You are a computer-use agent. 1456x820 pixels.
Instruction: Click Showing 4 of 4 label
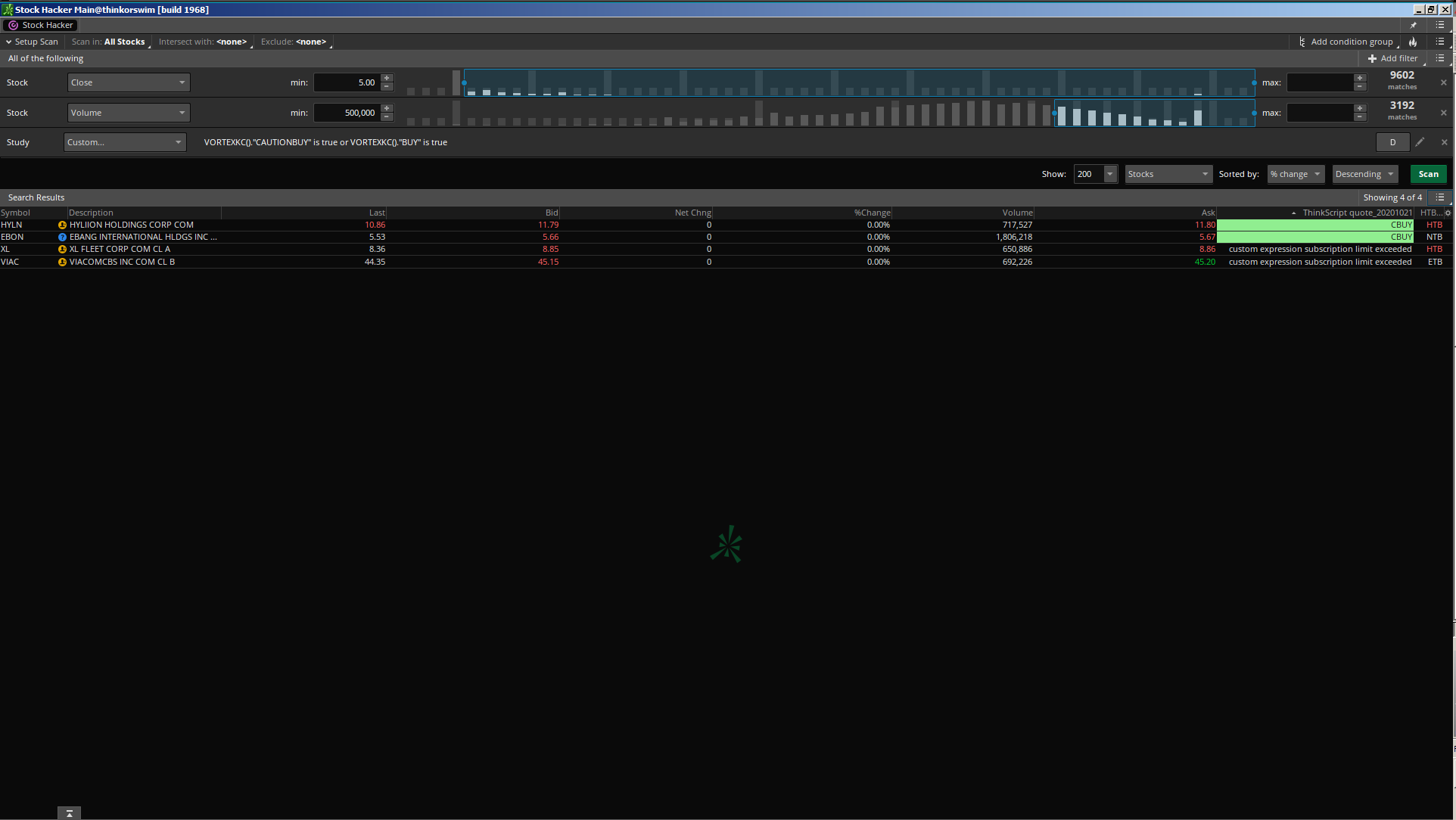[x=1392, y=197]
